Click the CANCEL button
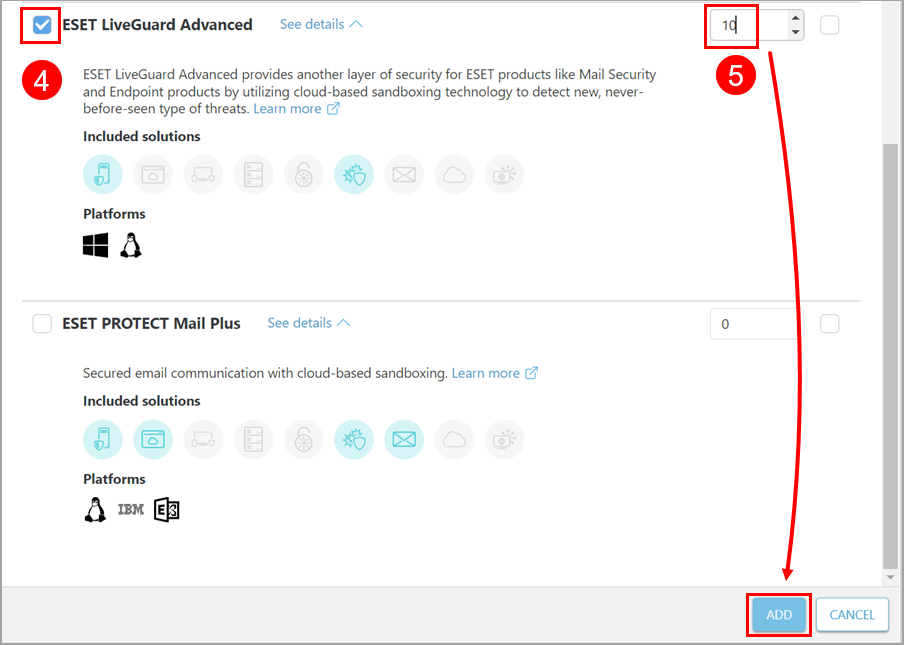The height and width of the screenshot is (645, 904). [852, 614]
